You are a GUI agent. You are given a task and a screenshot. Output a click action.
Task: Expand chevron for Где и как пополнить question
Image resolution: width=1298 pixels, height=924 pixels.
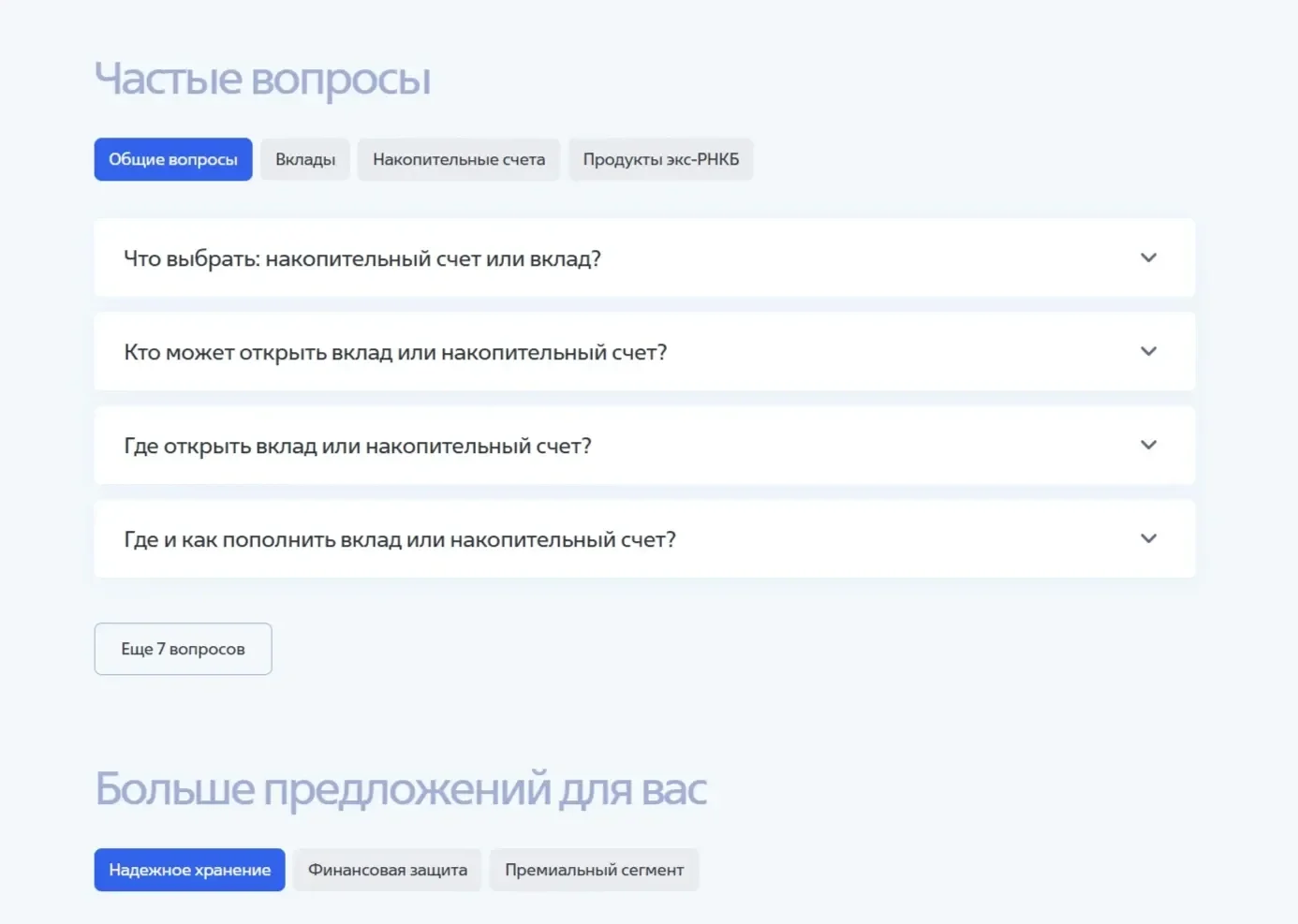tap(1148, 538)
